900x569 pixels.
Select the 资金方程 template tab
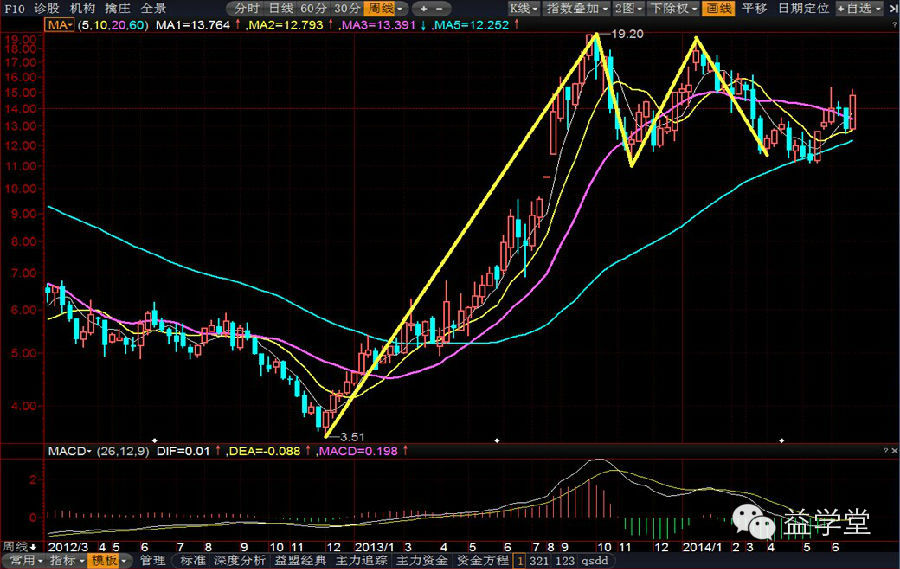tap(483, 560)
